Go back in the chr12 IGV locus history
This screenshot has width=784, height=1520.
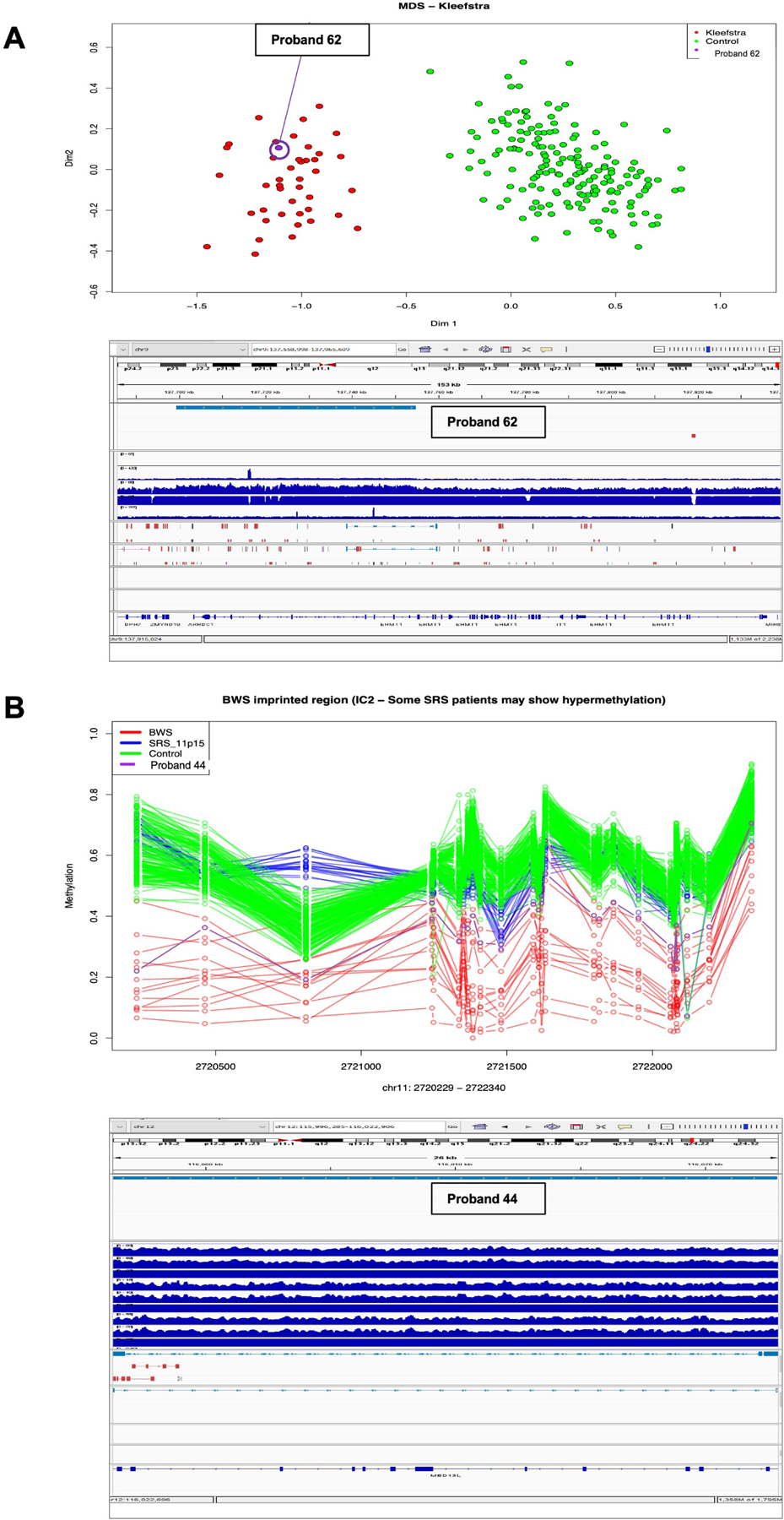505,1126
